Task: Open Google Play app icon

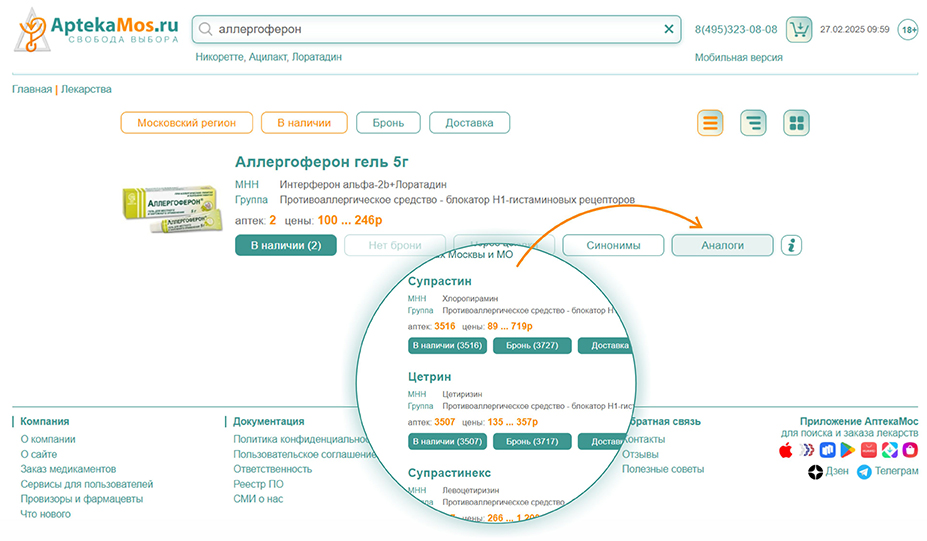Action: tap(847, 451)
